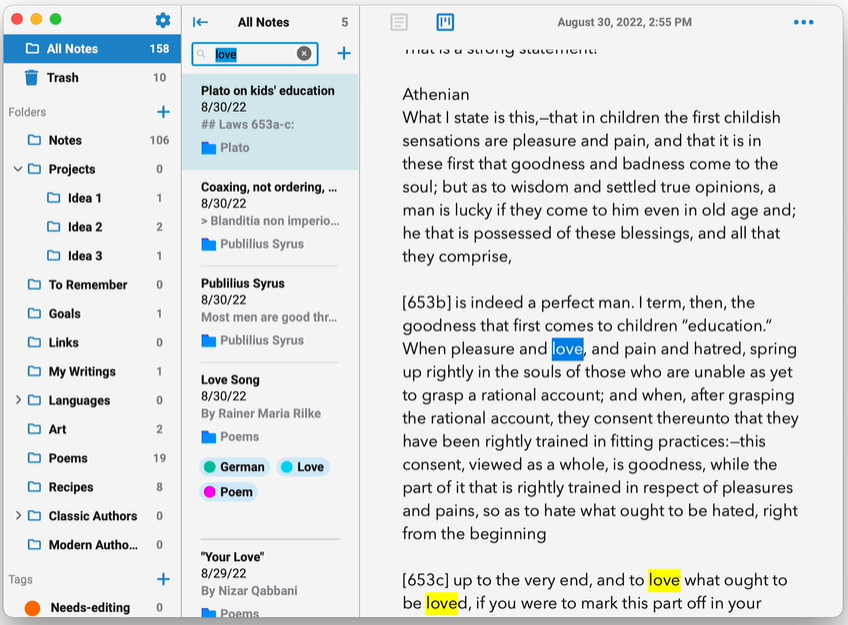Collapse the Projects folder
The height and width of the screenshot is (625, 848).
pyautogui.click(x=18, y=169)
